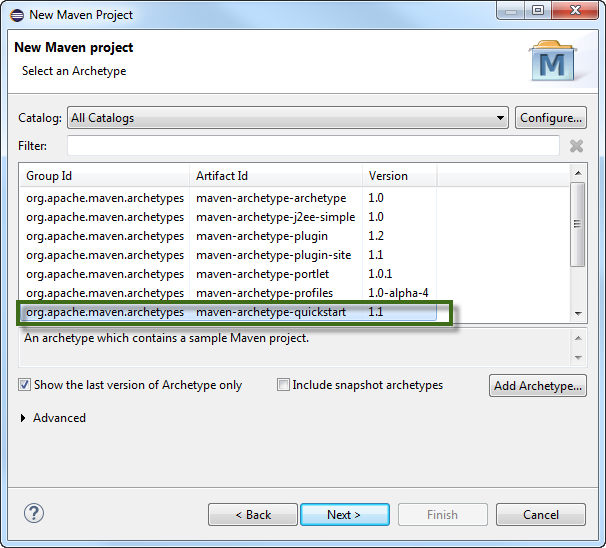Maximize the New Maven Project window
The width and height of the screenshot is (606, 548).
pyautogui.click(x=538, y=10)
